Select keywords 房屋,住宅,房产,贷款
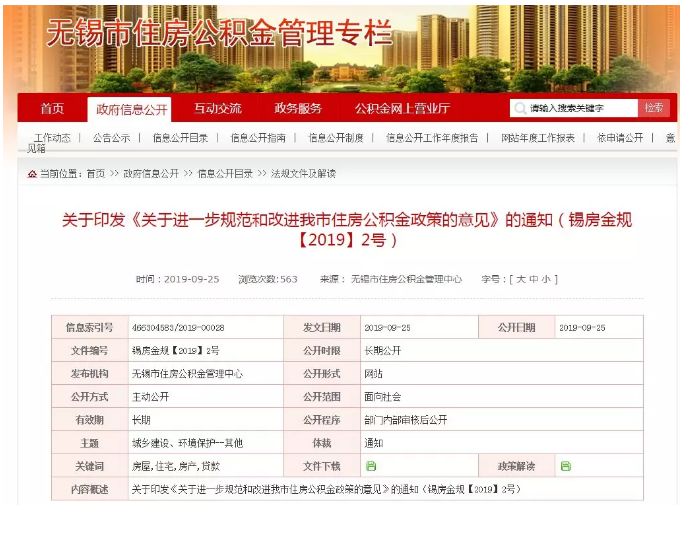 [x=176, y=466]
